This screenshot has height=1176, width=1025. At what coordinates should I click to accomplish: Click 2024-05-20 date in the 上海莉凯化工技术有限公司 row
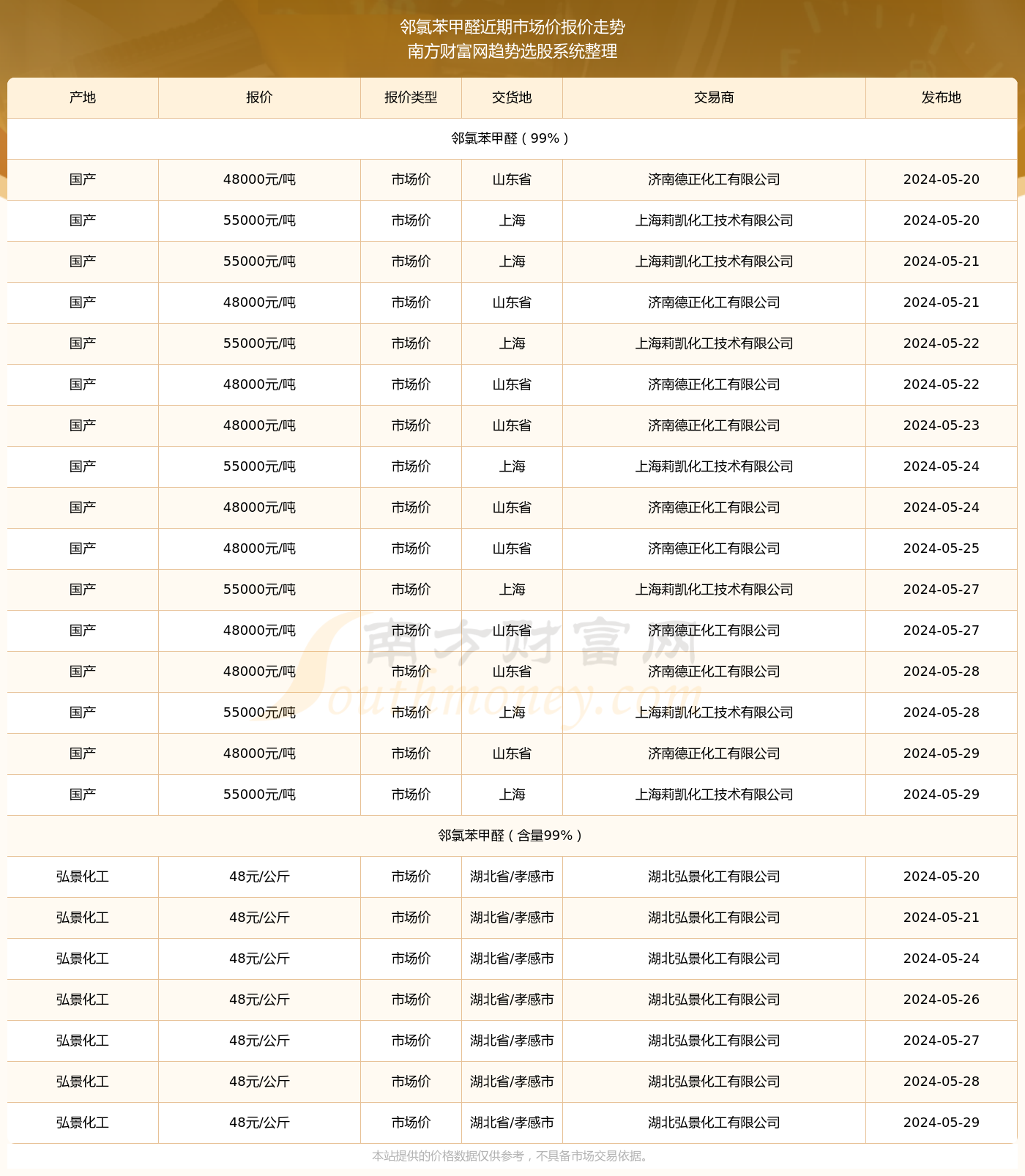tap(941, 220)
